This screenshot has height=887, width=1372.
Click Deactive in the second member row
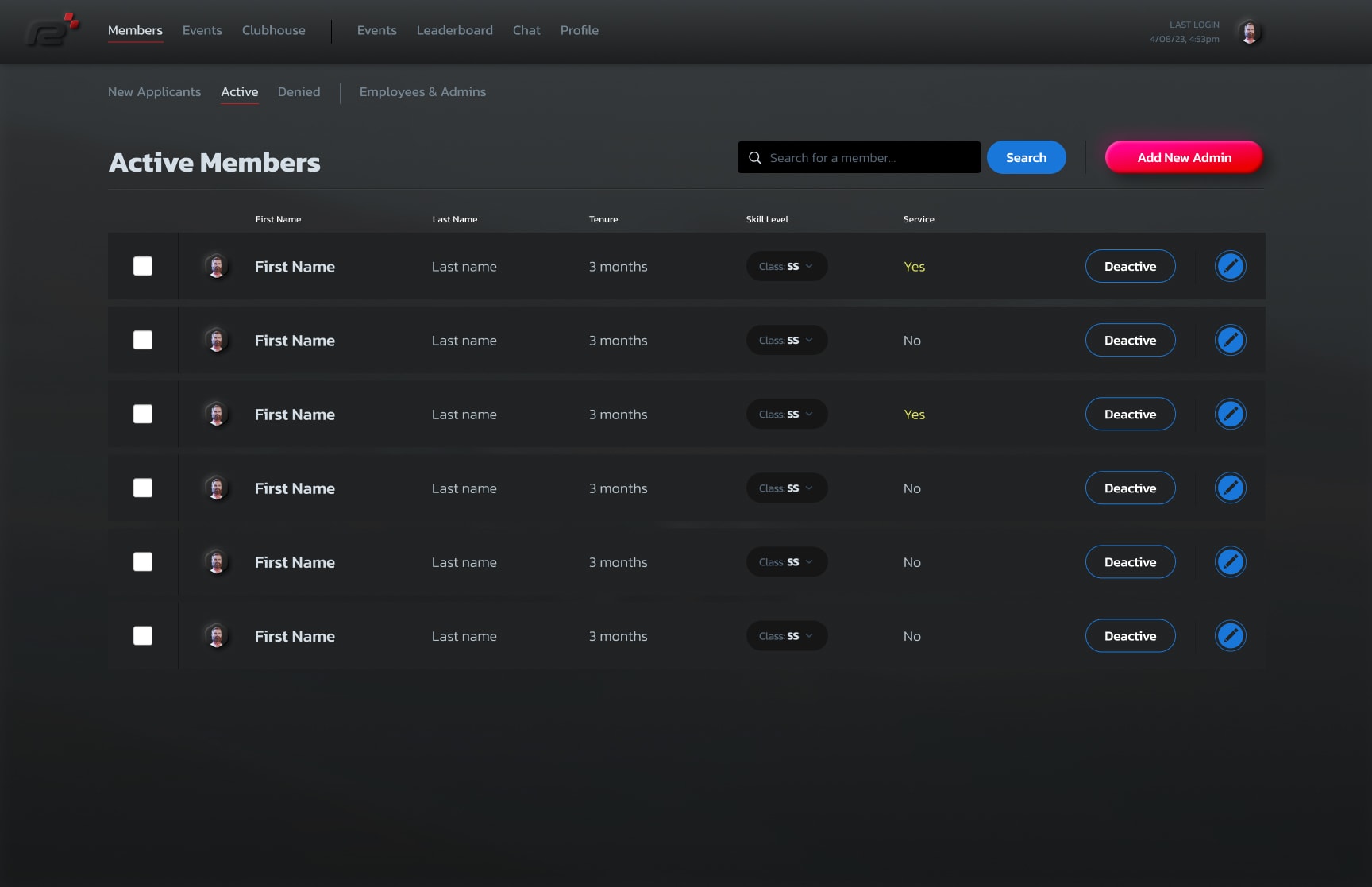click(x=1131, y=340)
